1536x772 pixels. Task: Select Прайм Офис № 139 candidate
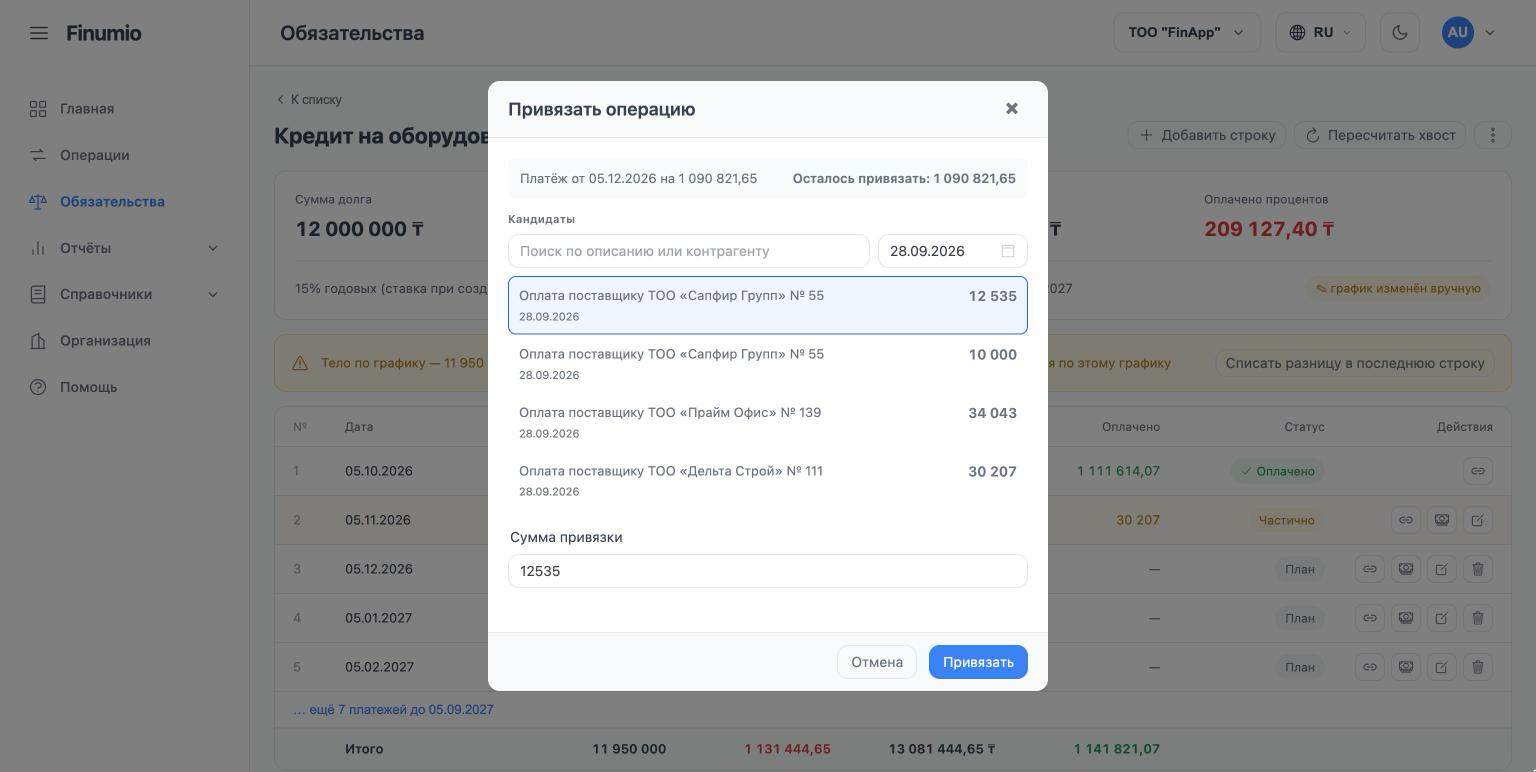(768, 422)
